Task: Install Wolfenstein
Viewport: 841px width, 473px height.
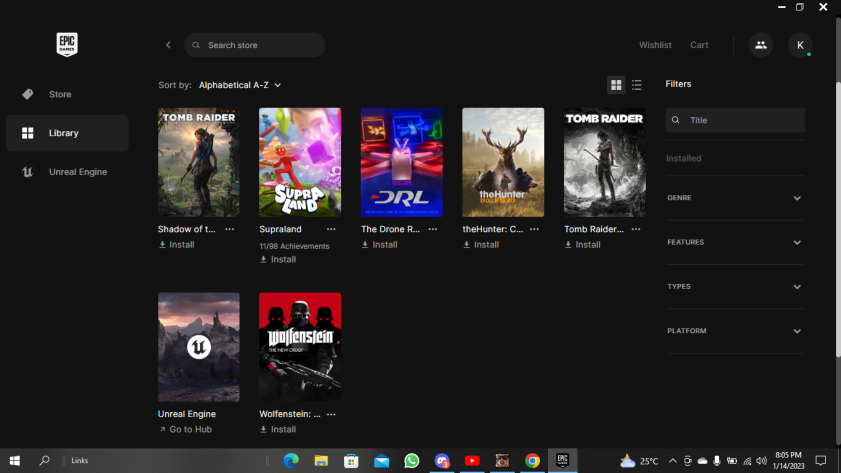Action: (278, 430)
